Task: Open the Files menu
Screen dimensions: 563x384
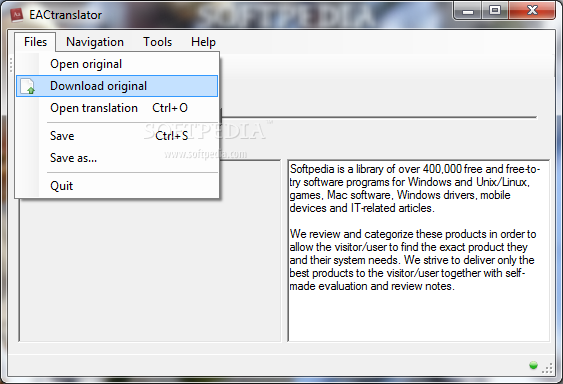Action: tap(35, 42)
